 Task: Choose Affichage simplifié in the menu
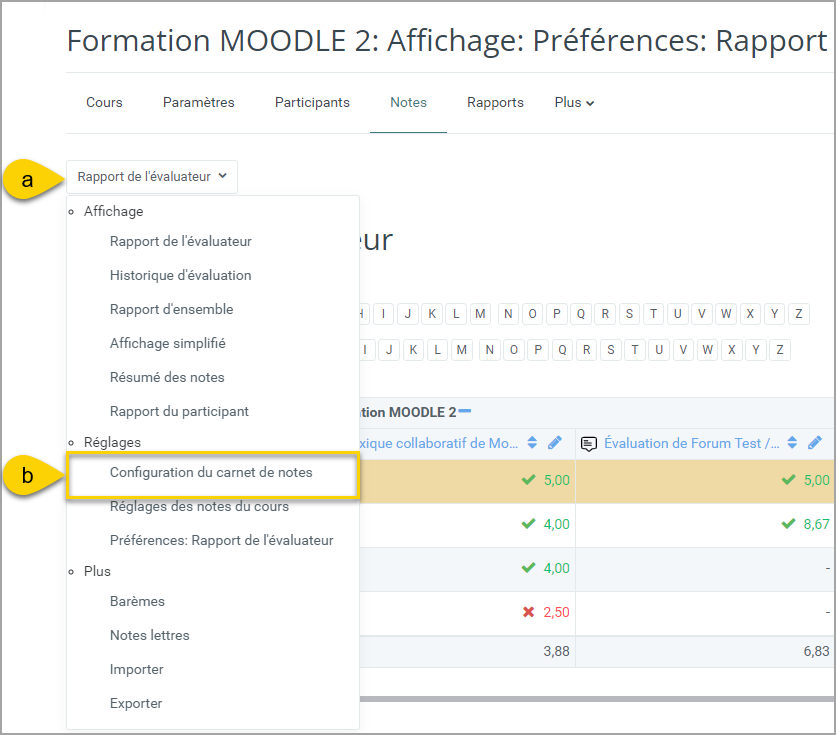[x=168, y=344]
